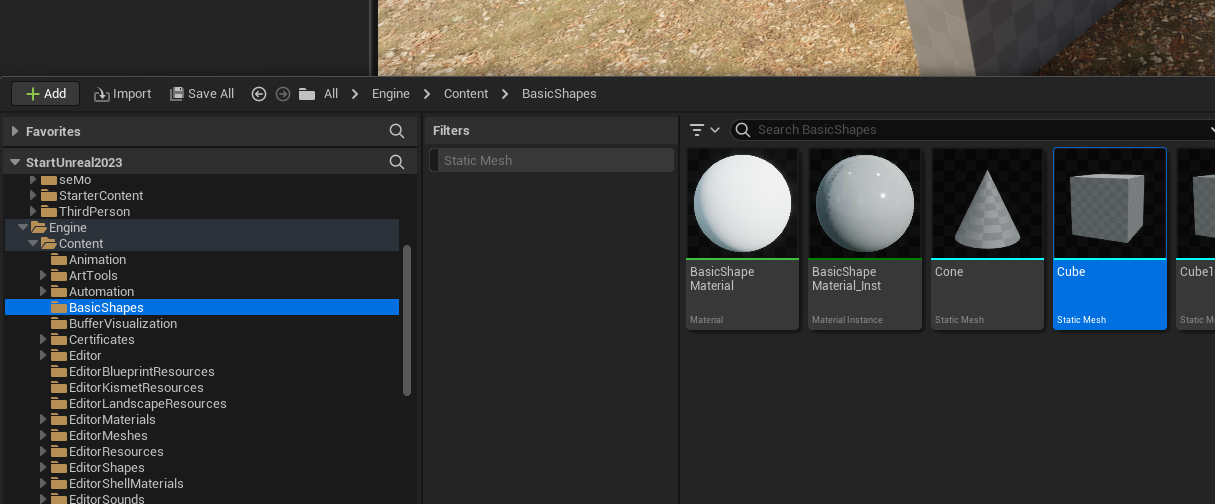Open the arrow menu after Engine breadcrumb

(427, 94)
